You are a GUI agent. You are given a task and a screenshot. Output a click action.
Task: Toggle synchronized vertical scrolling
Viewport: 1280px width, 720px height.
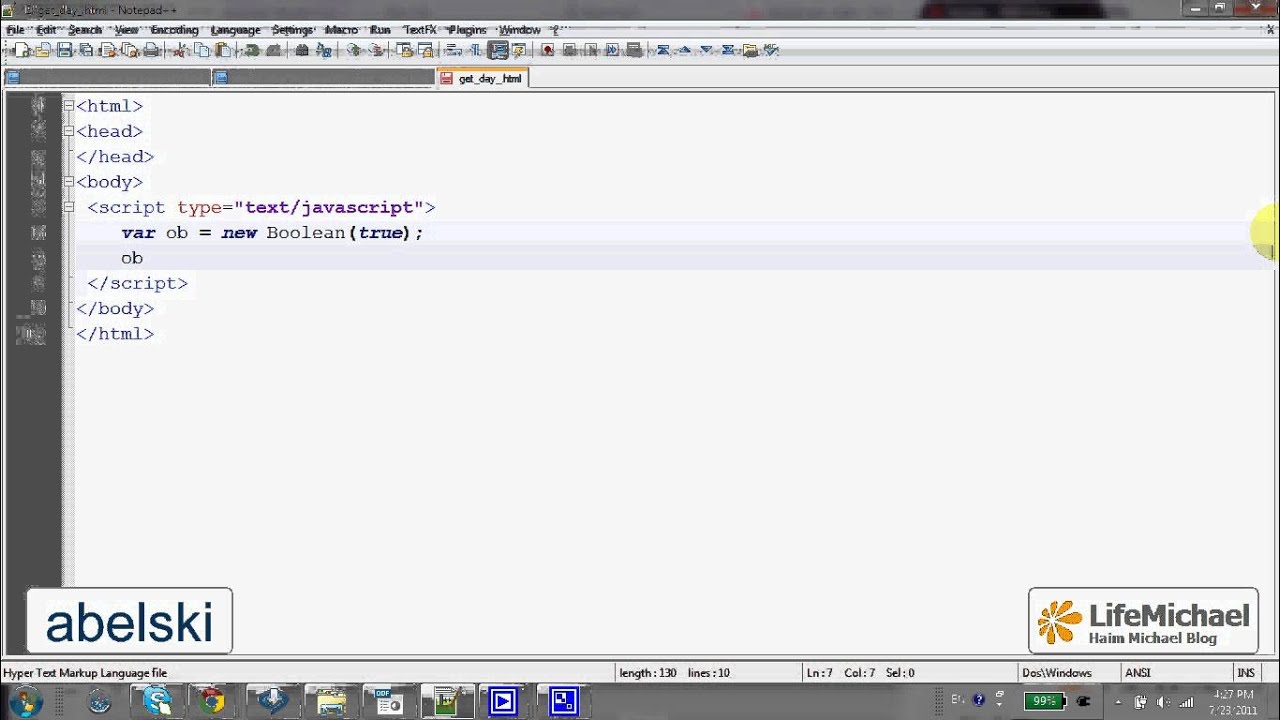click(x=406, y=50)
